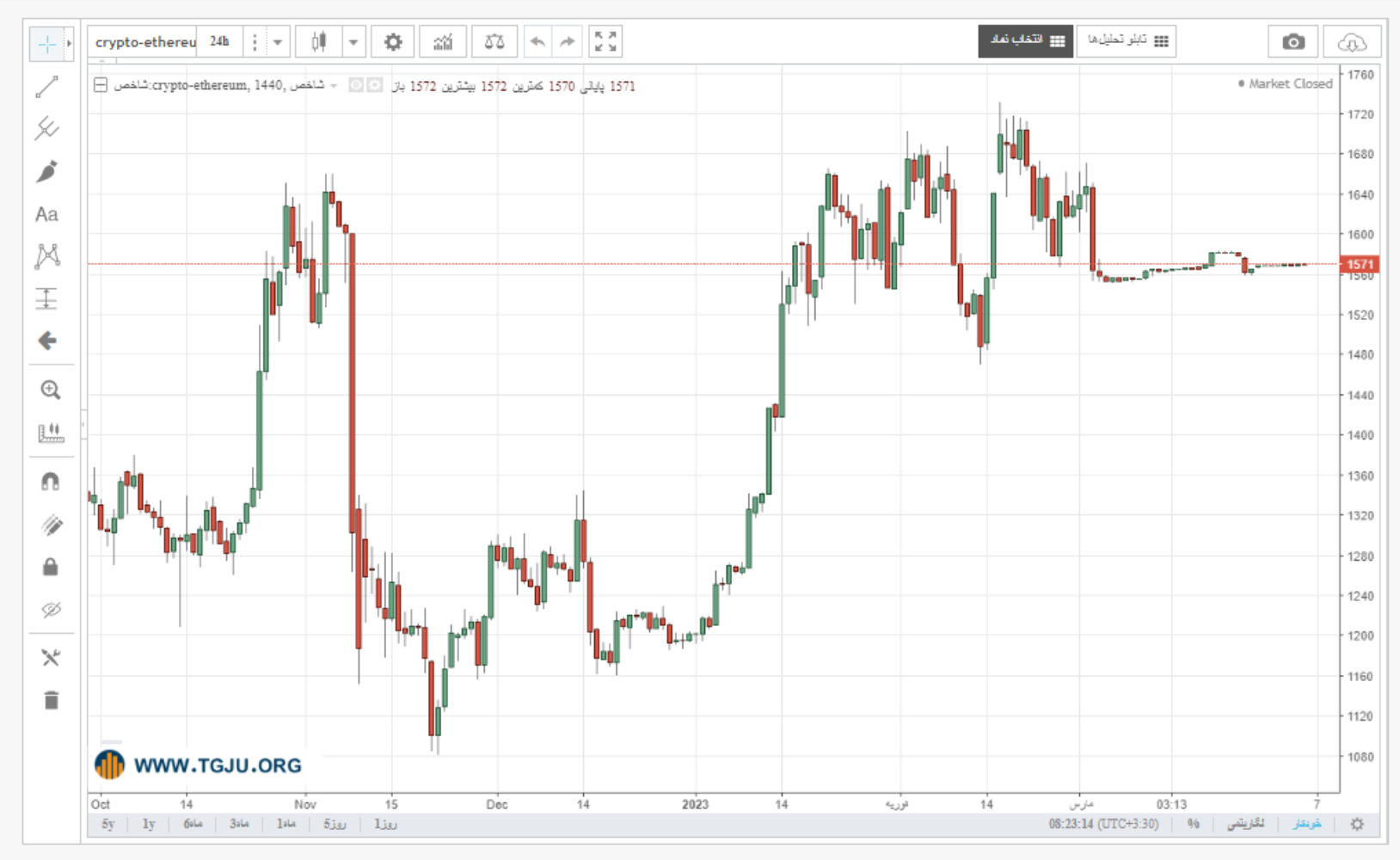Click the crypto-ethereum symbol search field

pos(144,41)
